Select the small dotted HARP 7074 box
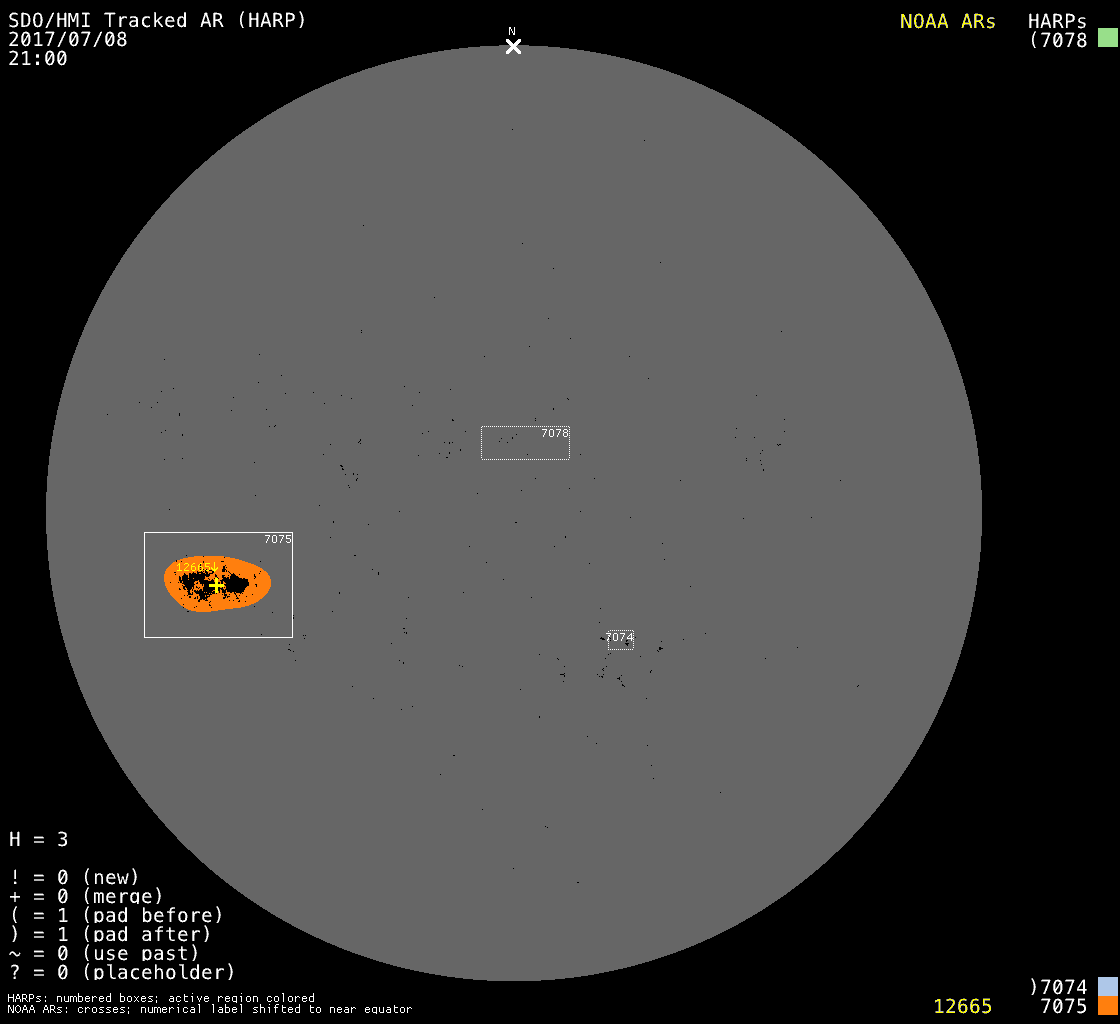This screenshot has width=1120, height=1024. pos(620,640)
